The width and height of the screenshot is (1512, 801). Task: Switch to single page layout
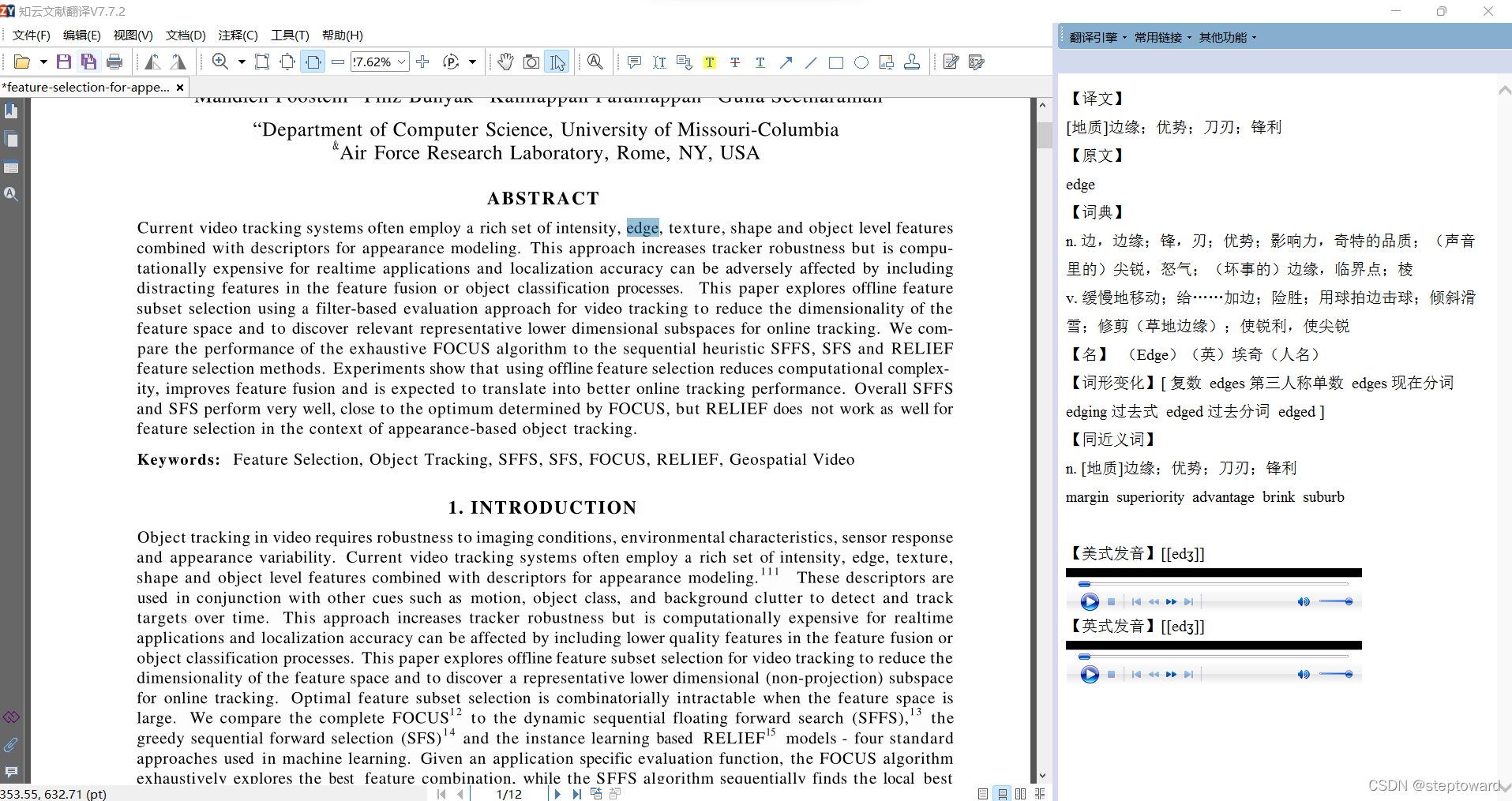983,794
